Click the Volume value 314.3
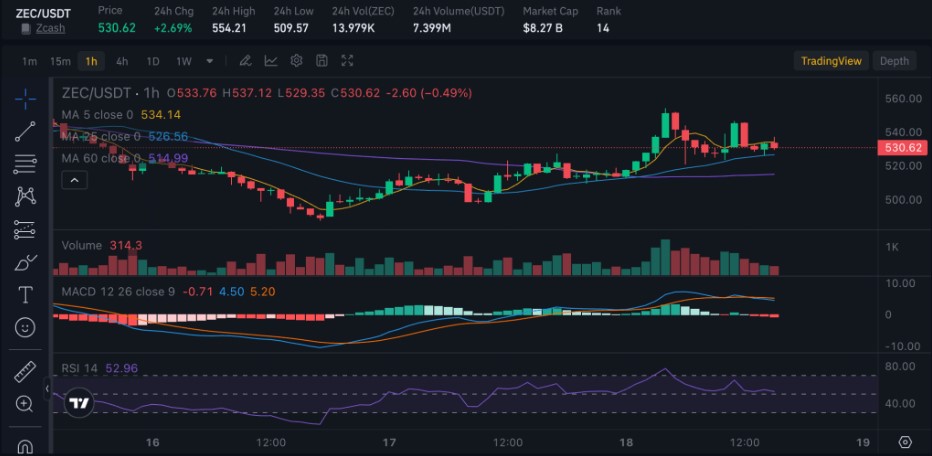Viewport: 932px width, 456px height. [125, 246]
